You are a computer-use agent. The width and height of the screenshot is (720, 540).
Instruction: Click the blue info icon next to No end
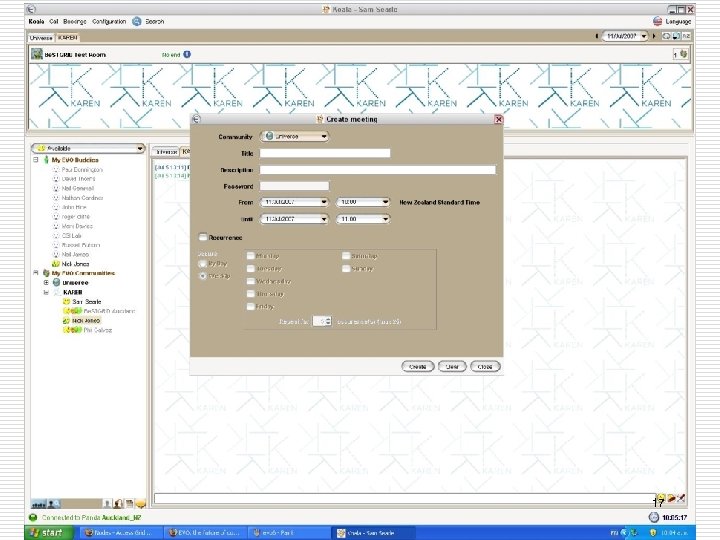[187, 54]
